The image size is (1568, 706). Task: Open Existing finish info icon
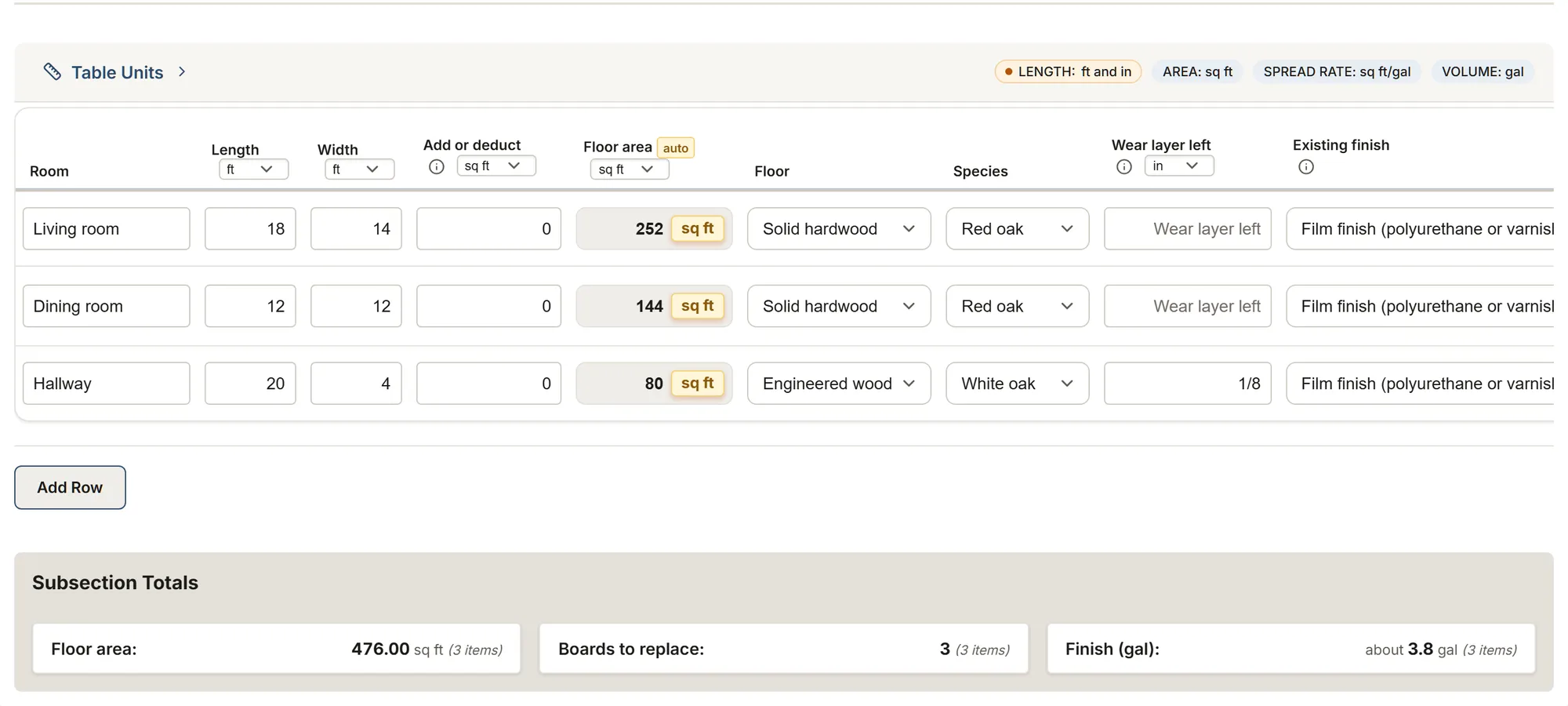pos(1306,166)
